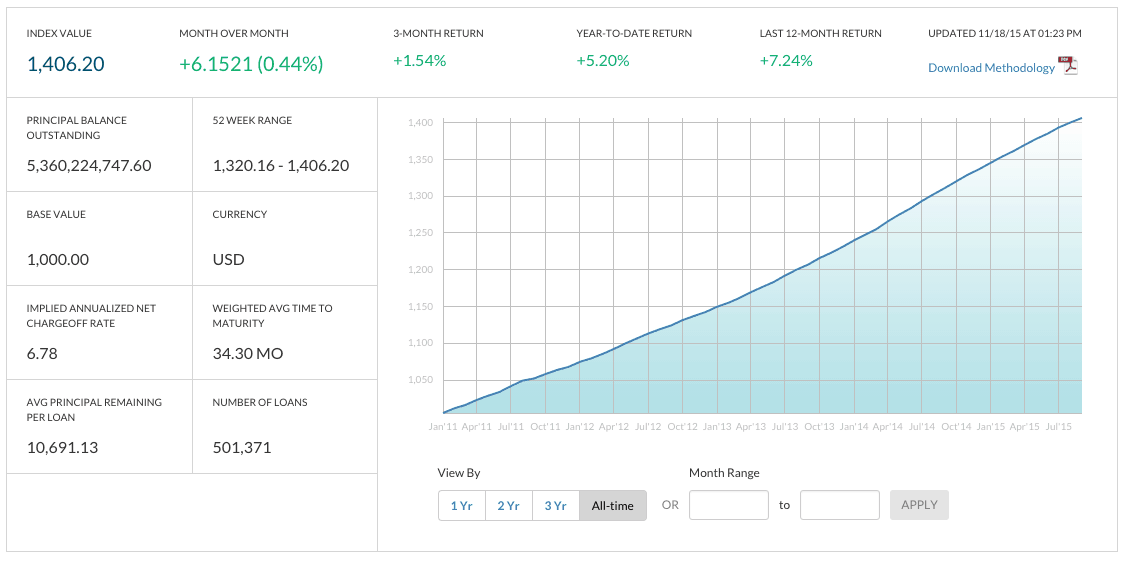
Task: Click the weighted avg time to maturity 34.30 MO
Action: coord(249,354)
